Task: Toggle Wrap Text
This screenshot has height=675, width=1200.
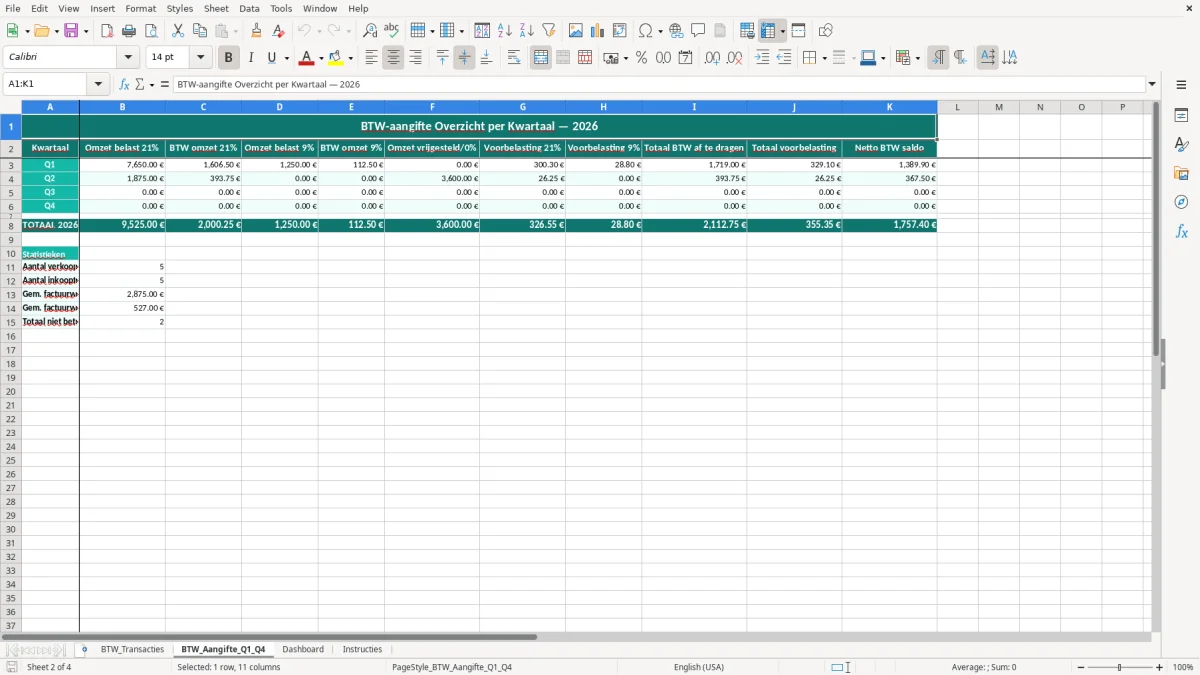Action: pos(514,58)
